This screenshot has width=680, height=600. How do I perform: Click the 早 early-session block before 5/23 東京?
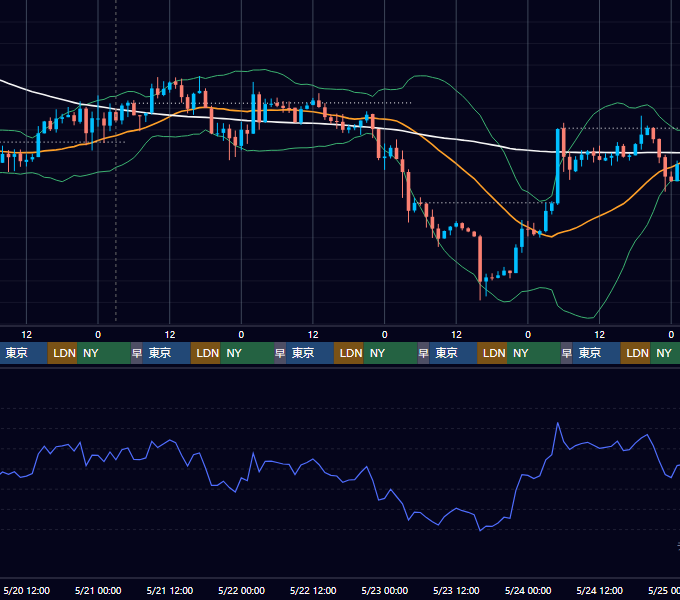pos(423,353)
